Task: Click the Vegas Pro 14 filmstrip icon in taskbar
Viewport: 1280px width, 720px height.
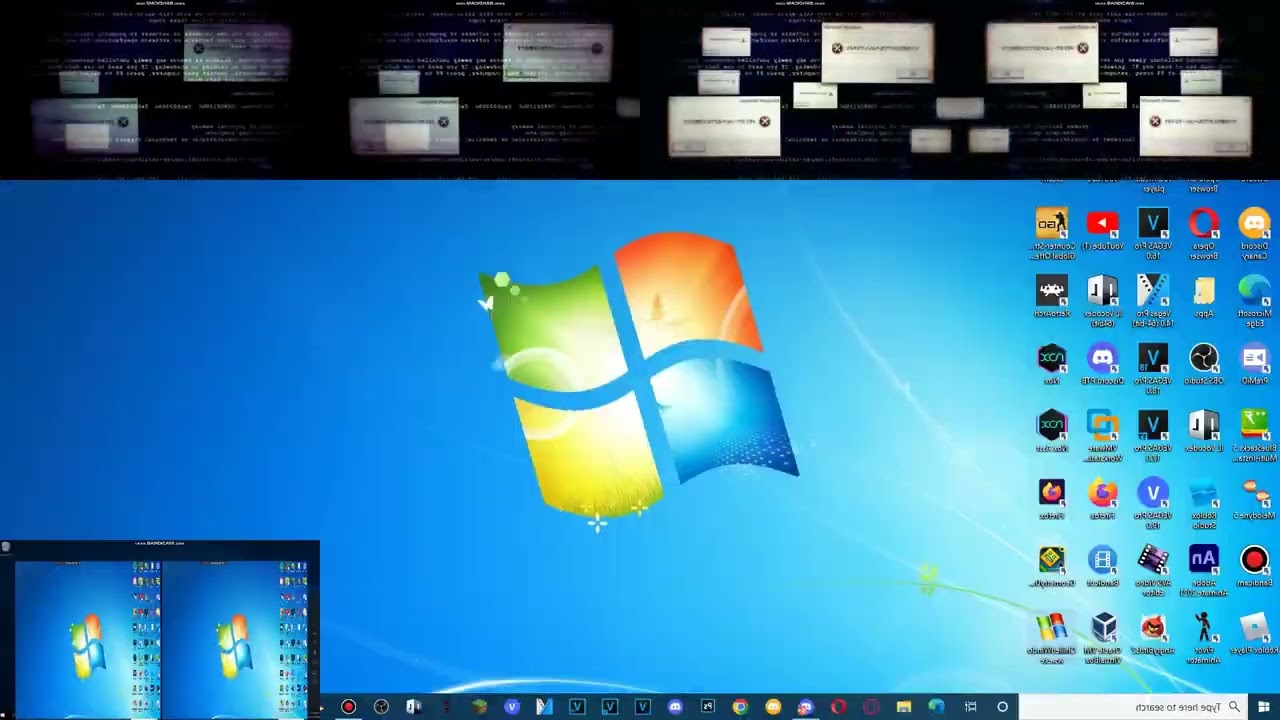Action: (x=544, y=707)
